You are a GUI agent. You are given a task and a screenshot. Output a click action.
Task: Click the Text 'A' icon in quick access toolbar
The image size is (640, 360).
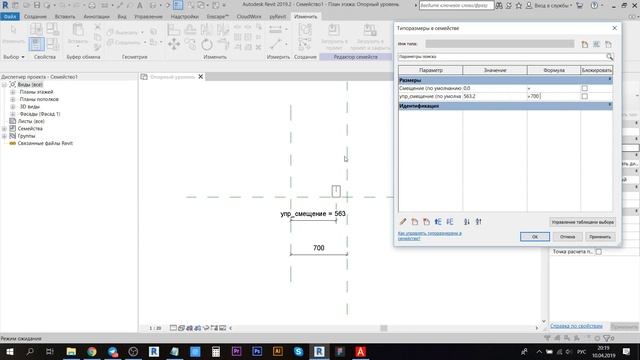[140, 5]
